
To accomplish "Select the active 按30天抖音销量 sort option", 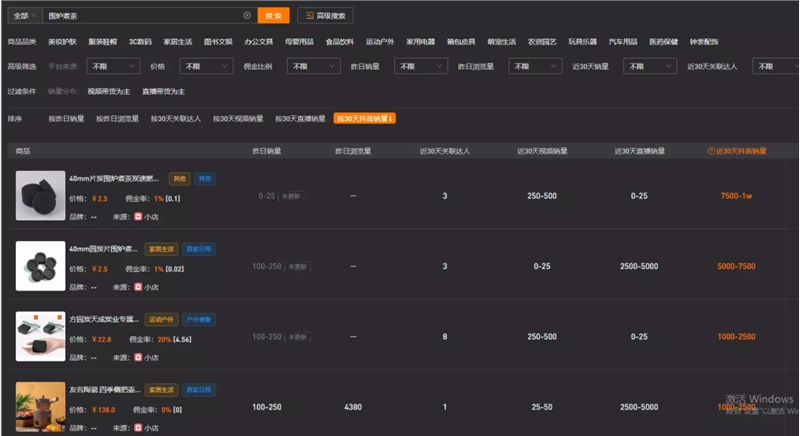I will [365, 118].
